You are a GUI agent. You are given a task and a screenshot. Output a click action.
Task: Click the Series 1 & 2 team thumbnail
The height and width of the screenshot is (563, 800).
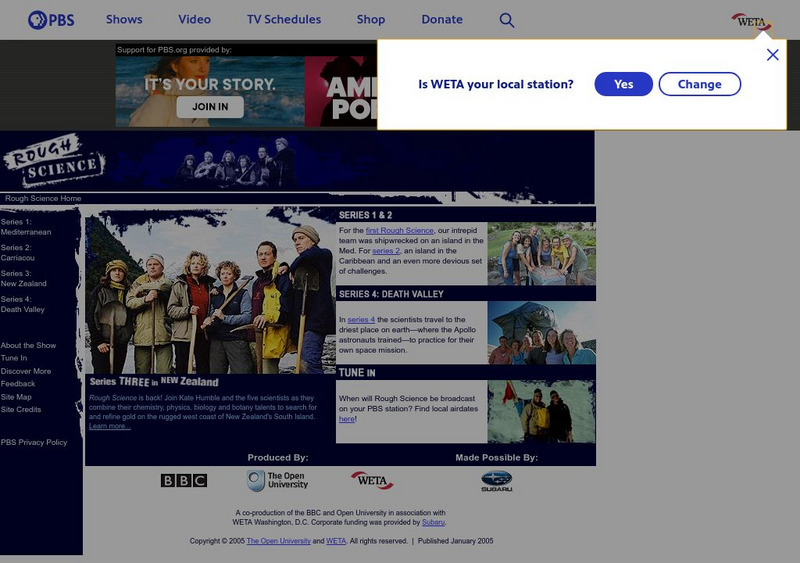541,254
